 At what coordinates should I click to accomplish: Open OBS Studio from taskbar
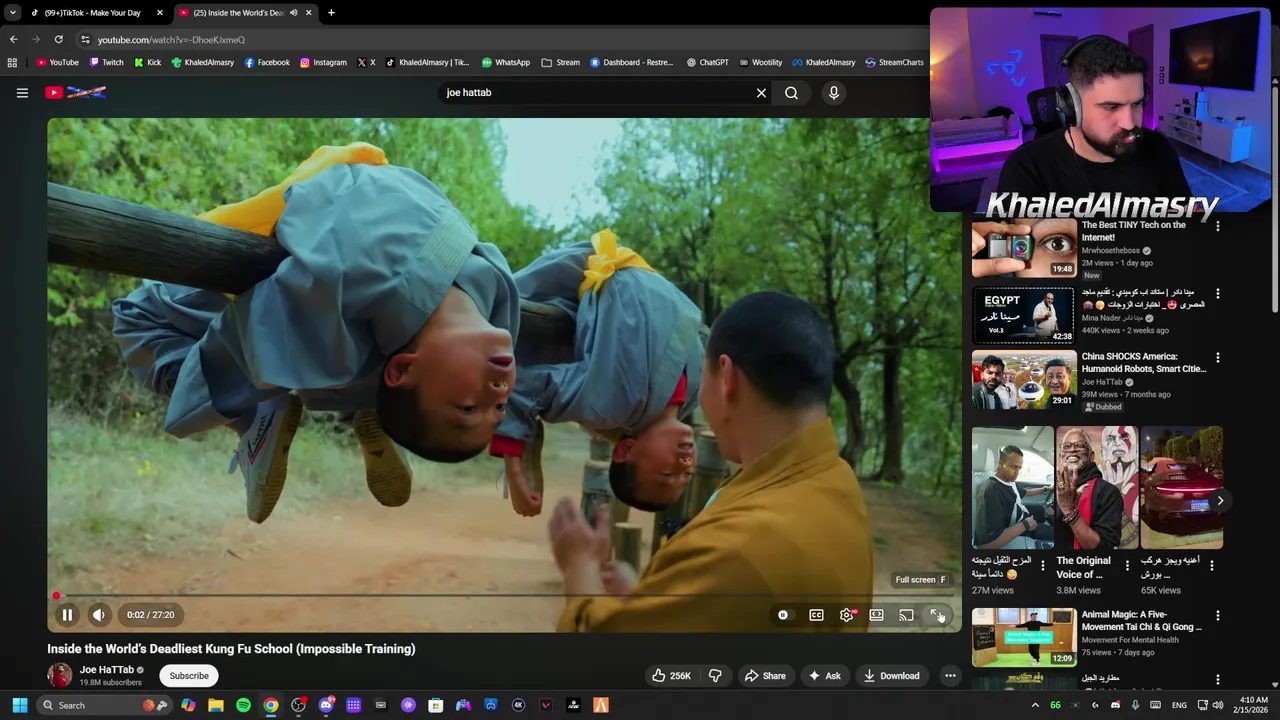click(x=298, y=705)
